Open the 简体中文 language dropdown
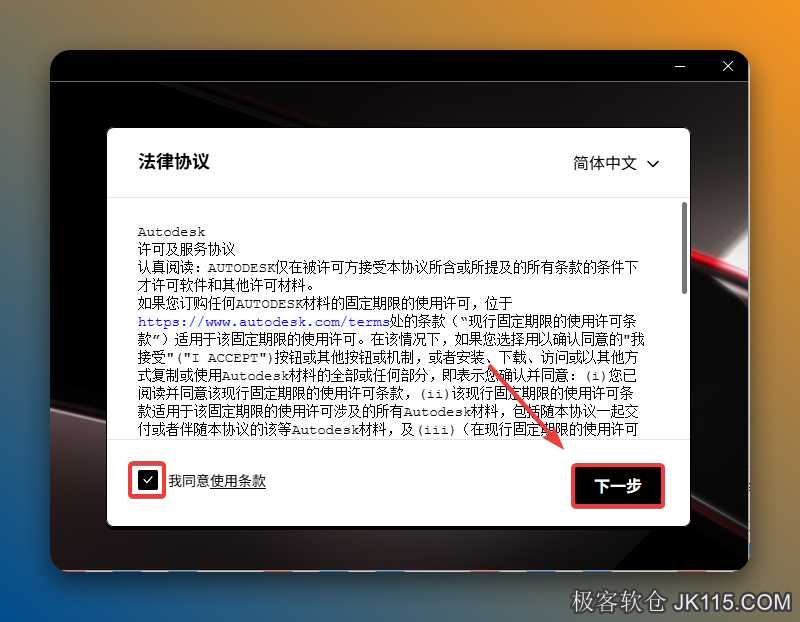800x622 pixels. pyautogui.click(x=616, y=163)
